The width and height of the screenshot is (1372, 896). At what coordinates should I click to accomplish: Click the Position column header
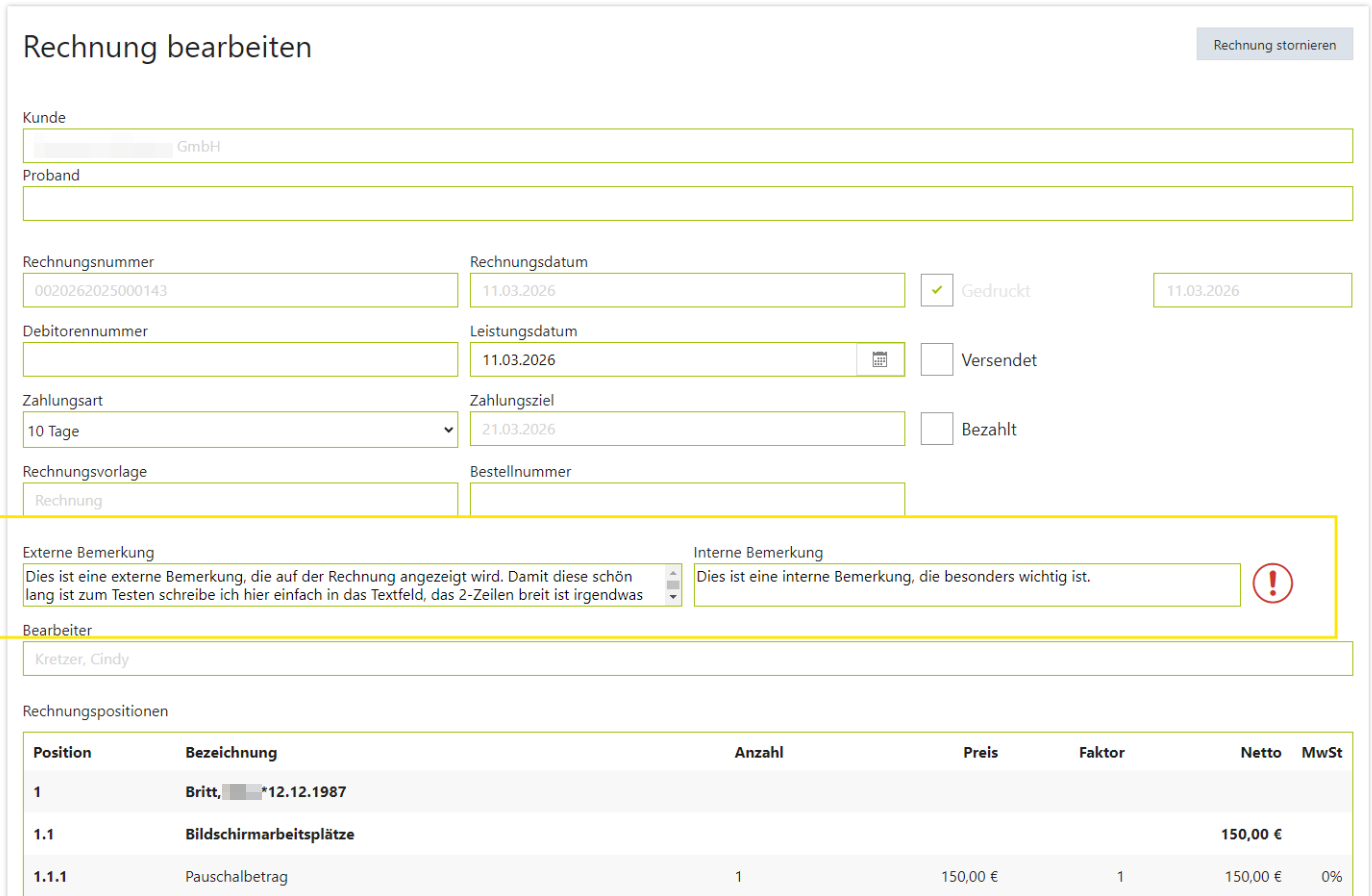click(62, 752)
